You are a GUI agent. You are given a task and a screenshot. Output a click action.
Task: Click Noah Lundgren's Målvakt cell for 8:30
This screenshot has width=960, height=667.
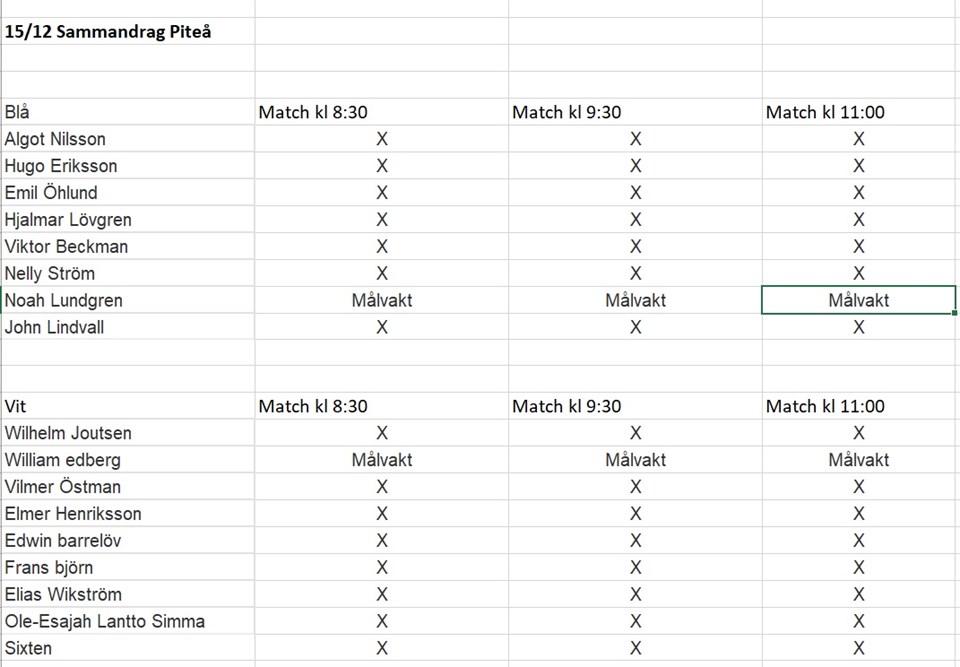point(382,300)
